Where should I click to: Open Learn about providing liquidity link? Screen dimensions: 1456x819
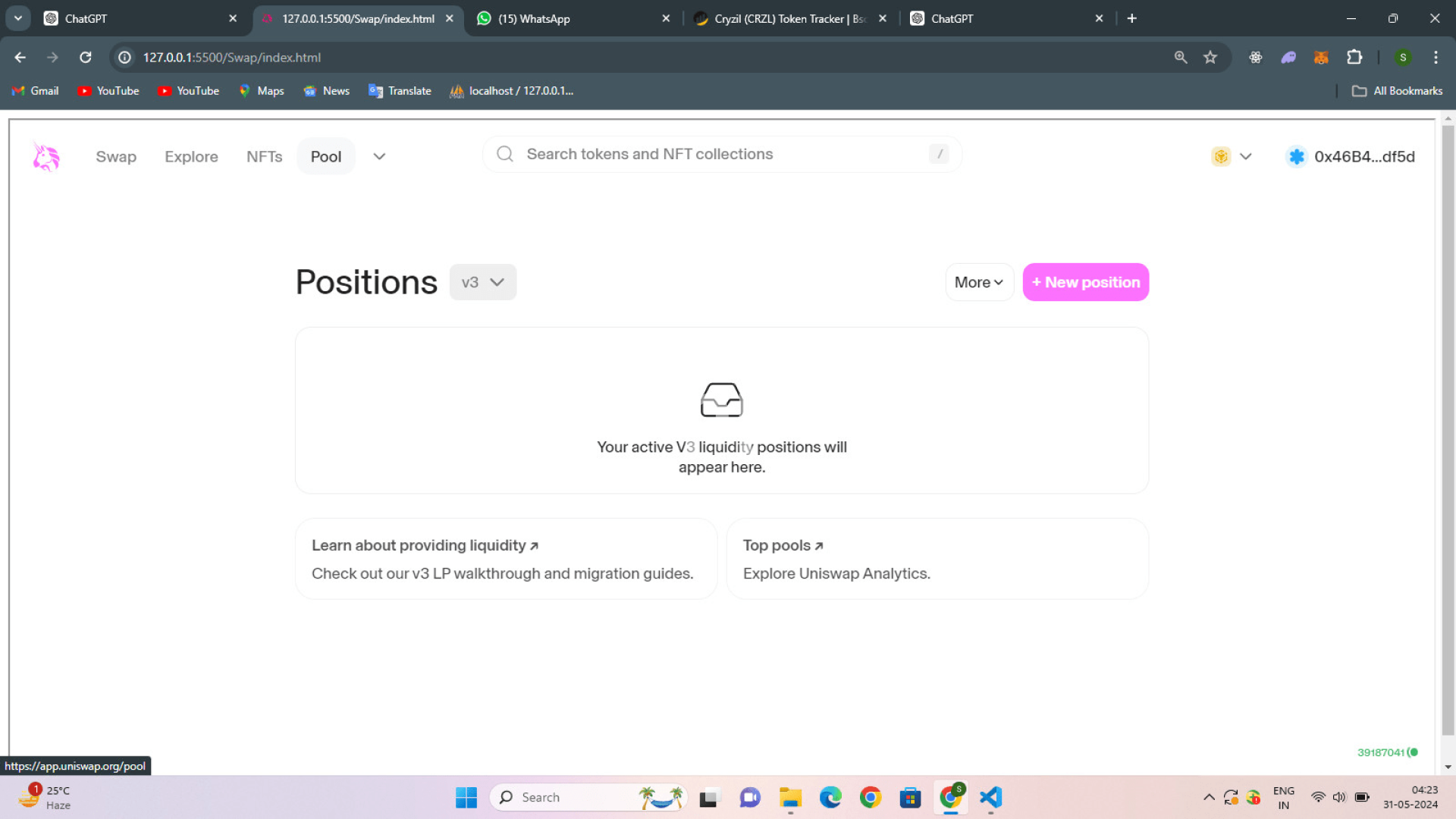pyautogui.click(x=425, y=545)
